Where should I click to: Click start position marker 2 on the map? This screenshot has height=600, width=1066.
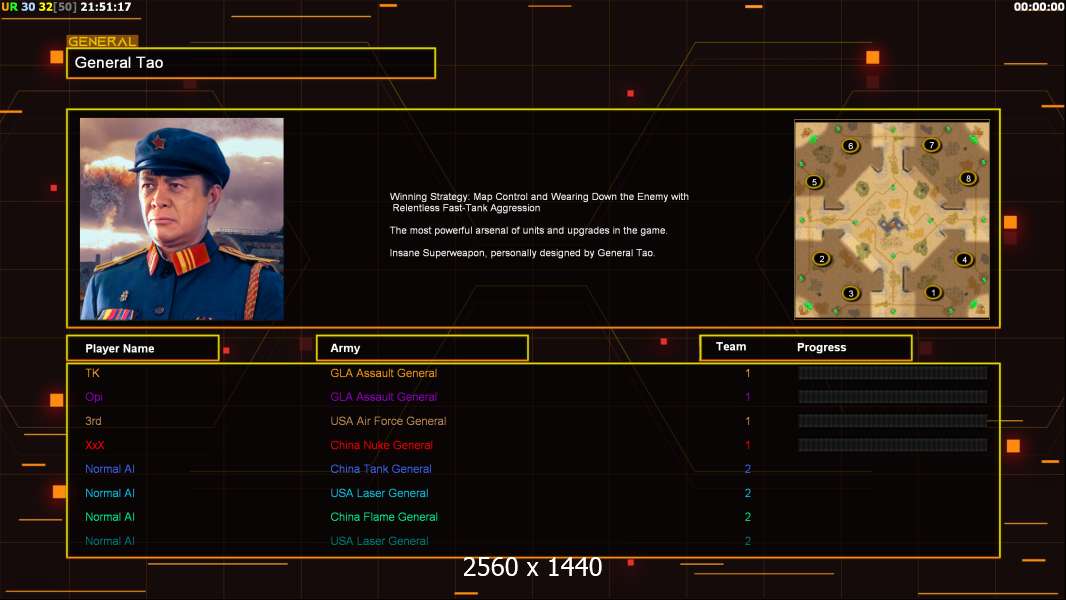coord(822,259)
